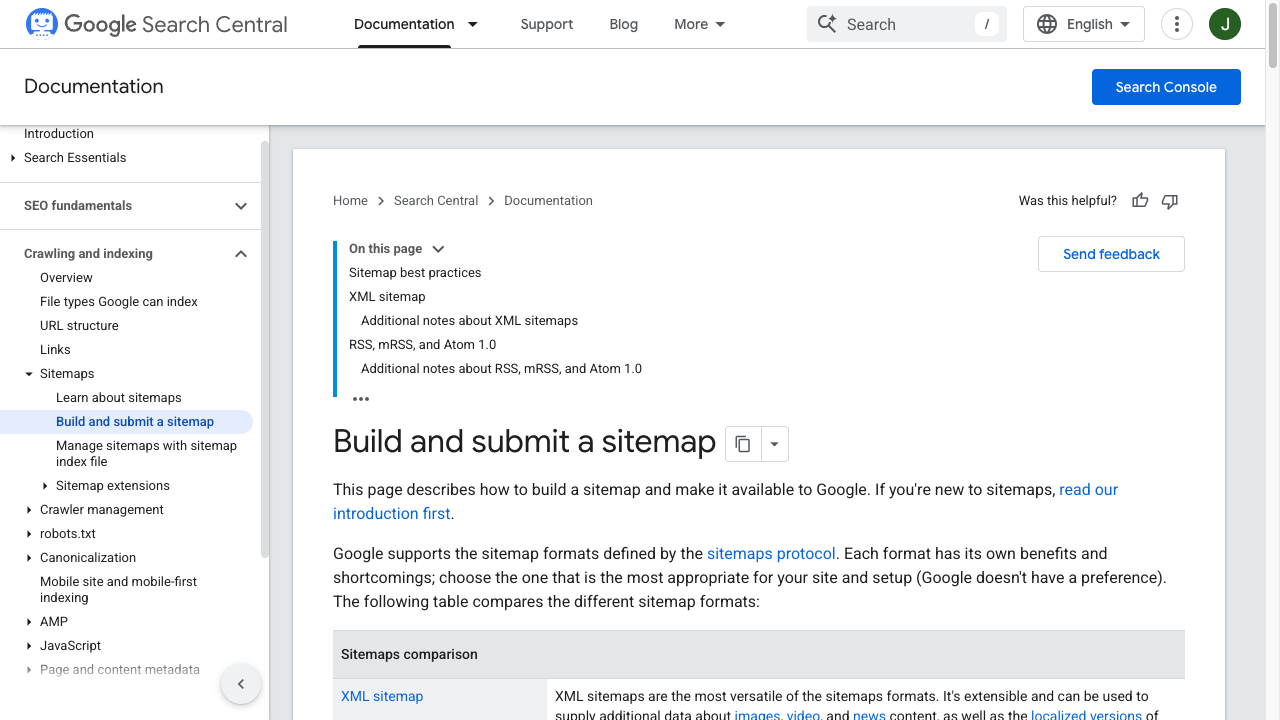This screenshot has width=1280, height=720.
Task: Open the Documentation breadcrumb link
Action: point(548,201)
